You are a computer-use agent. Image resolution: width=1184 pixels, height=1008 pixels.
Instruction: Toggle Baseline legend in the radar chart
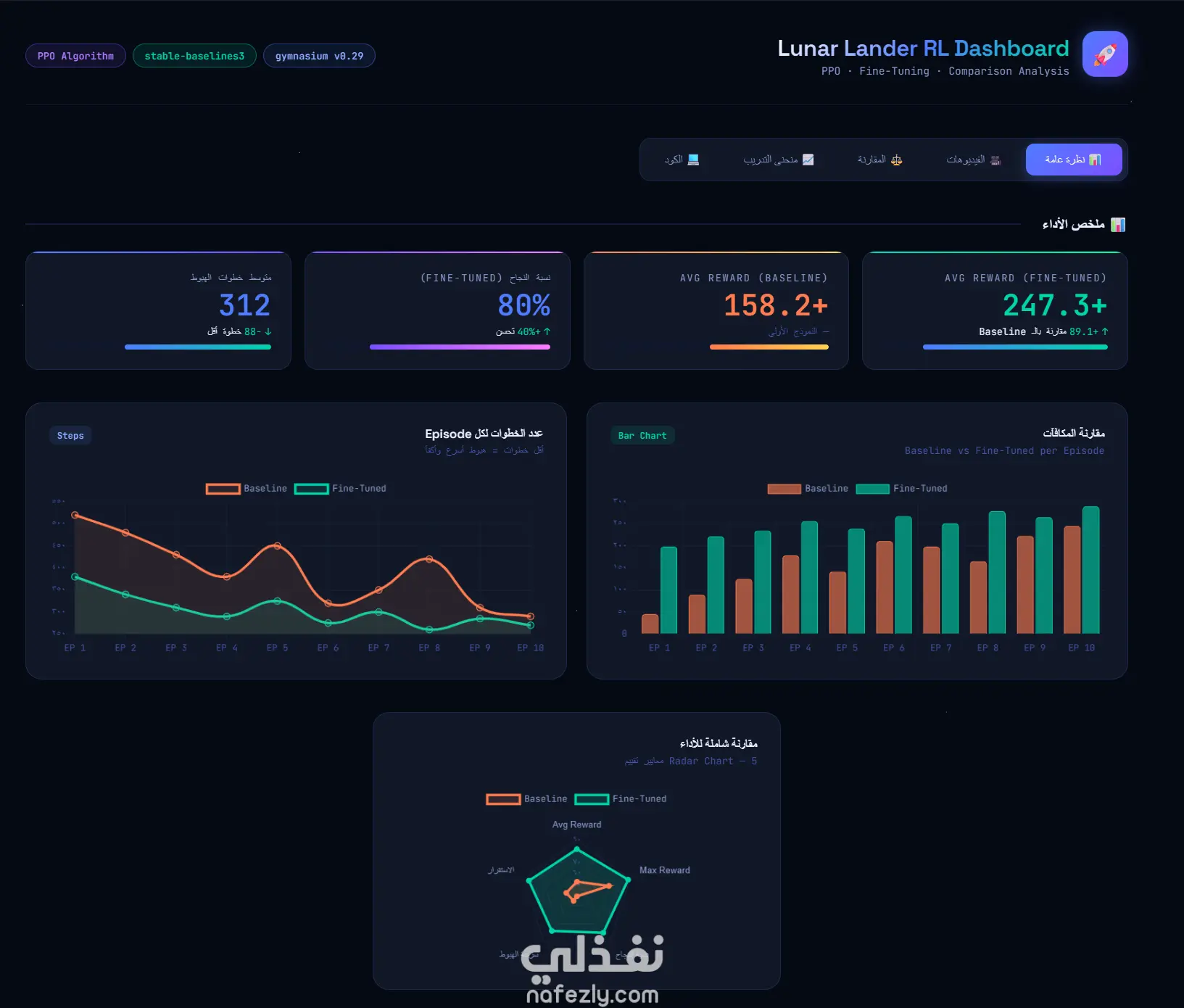pyautogui.click(x=527, y=799)
